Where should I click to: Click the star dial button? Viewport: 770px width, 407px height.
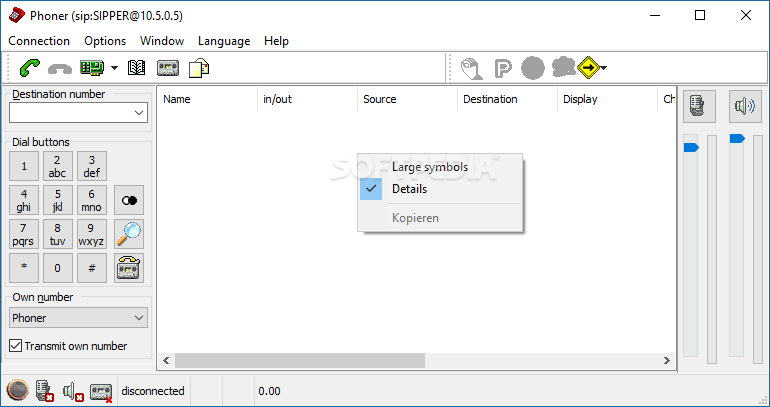tap(24, 268)
